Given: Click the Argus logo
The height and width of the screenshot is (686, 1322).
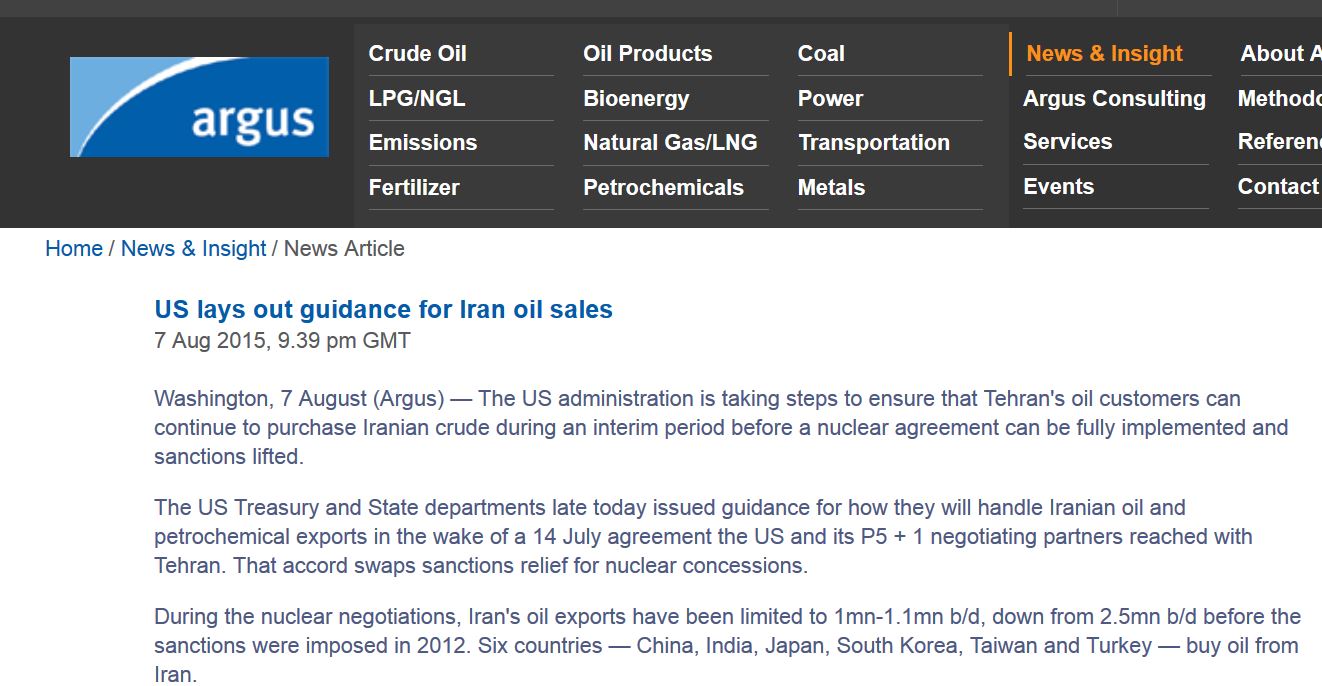Looking at the screenshot, I should click(199, 107).
